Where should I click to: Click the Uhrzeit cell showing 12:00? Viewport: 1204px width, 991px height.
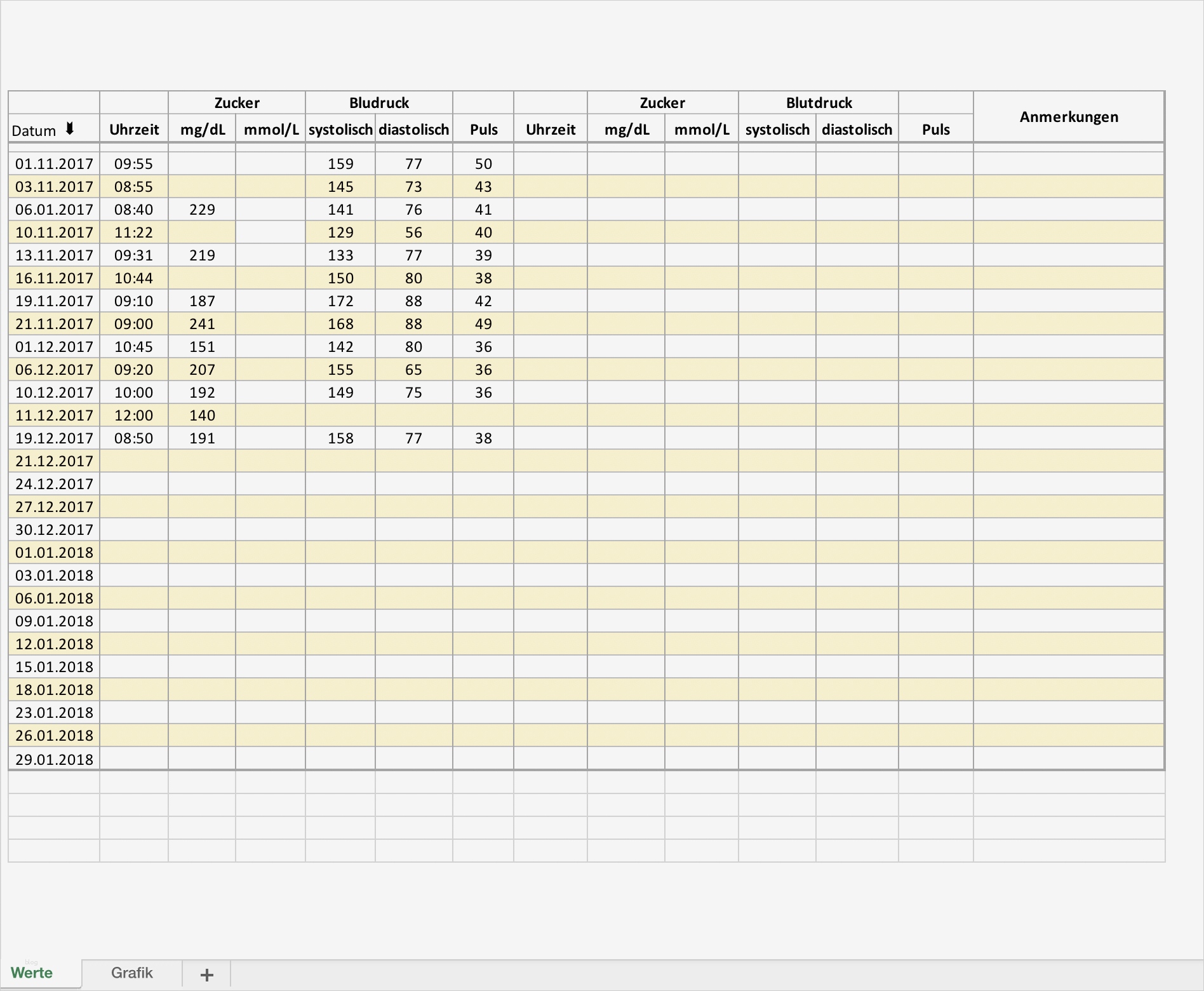click(x=134, y=415)
